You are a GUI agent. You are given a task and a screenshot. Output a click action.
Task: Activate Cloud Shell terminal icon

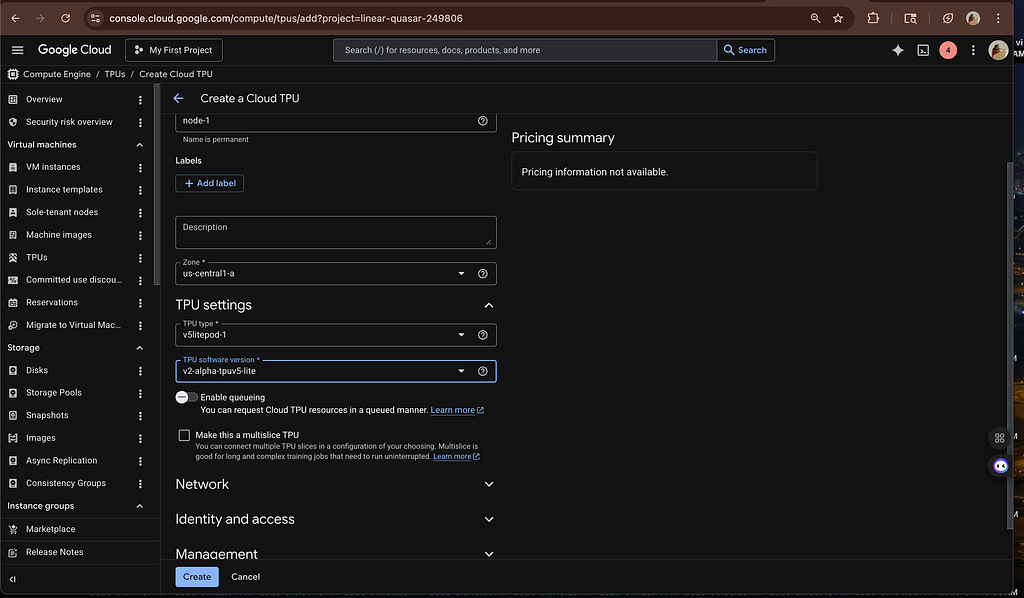click(923, 50)
